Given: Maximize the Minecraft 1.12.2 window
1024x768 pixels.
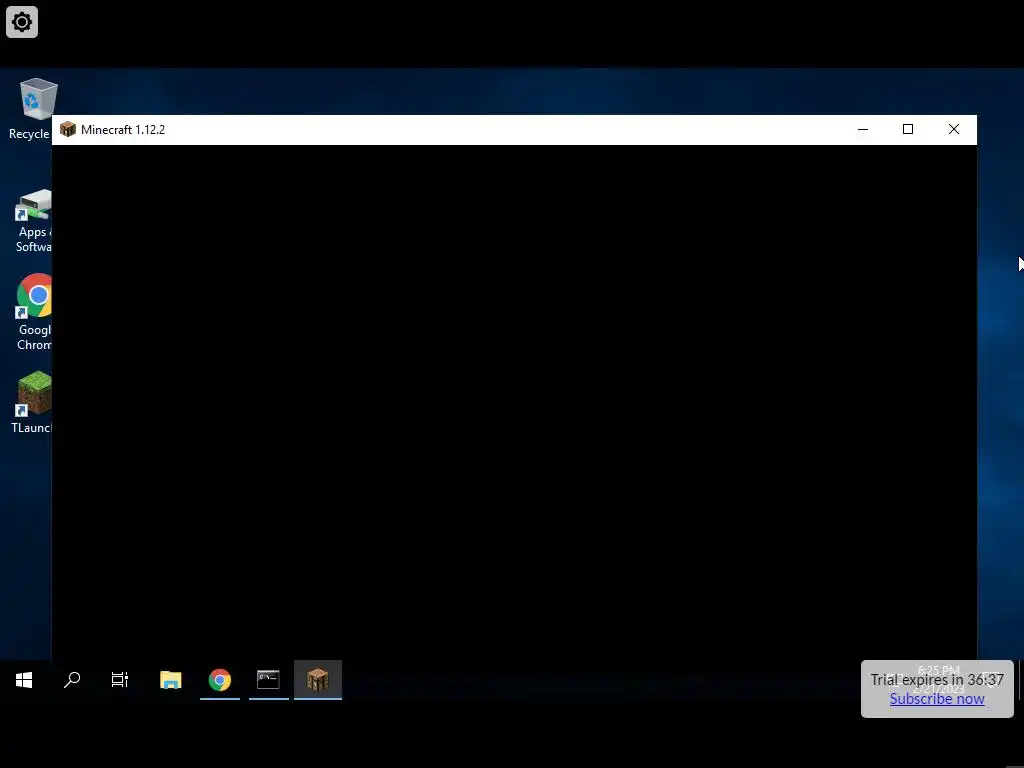Looking at the screenshot, I should click(x=908, y=129).
